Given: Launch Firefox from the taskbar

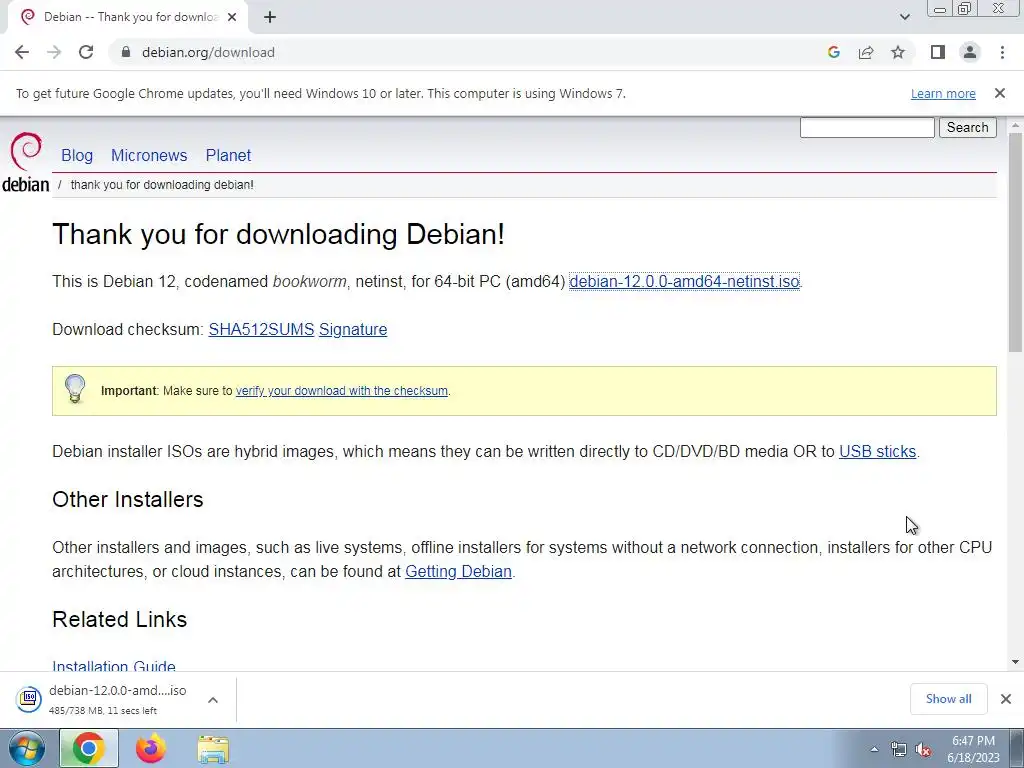Looking at the screenshot, I should 151,748.
